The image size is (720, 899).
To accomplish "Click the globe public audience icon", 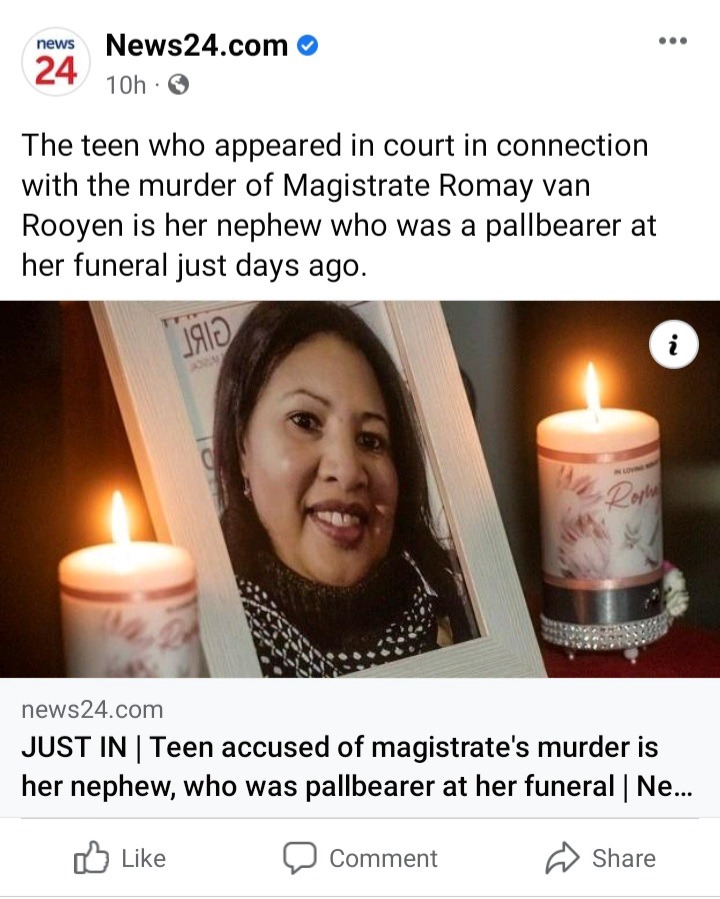I will point(178,85).
